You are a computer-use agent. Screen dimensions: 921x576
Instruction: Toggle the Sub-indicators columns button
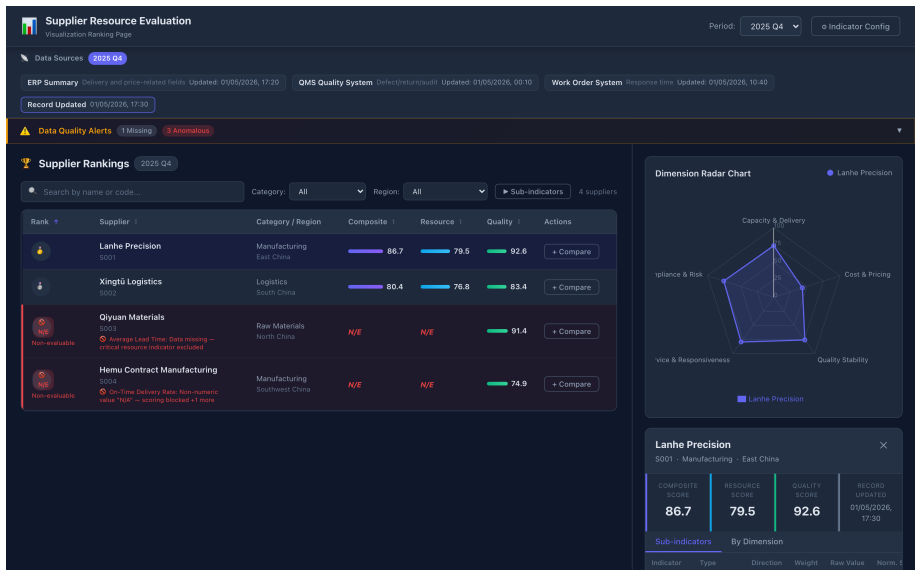click(533, 191)
